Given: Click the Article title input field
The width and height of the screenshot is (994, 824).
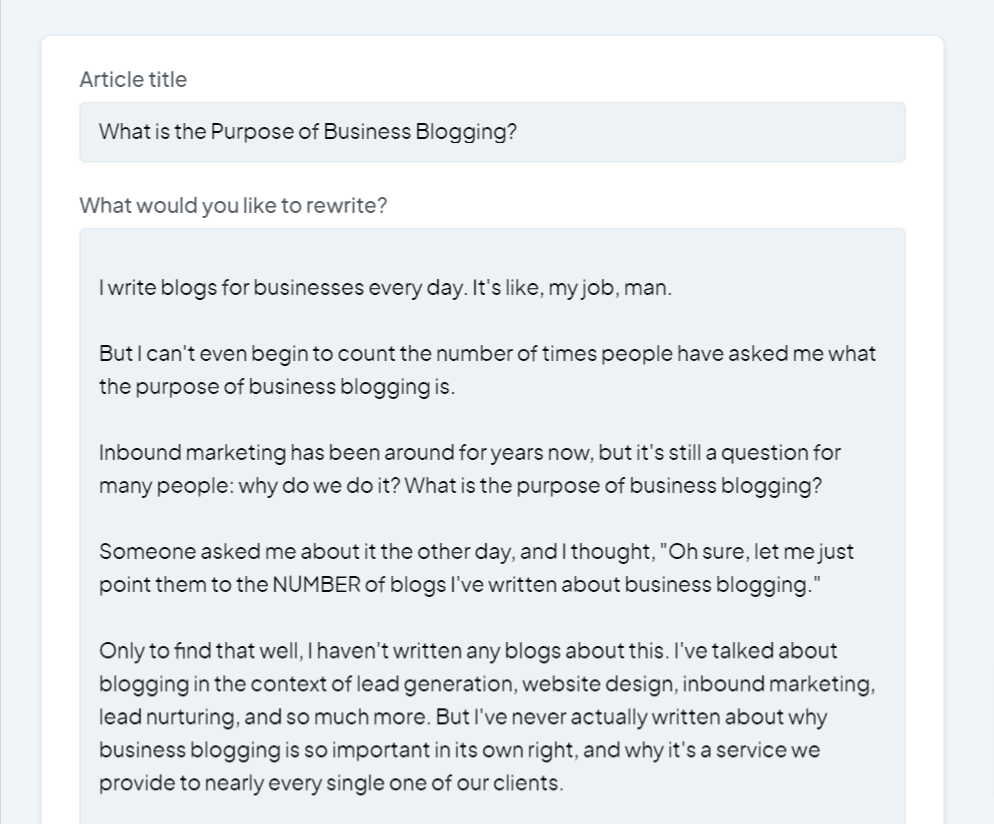Looking at the screenshot, I should click(492, 132).
